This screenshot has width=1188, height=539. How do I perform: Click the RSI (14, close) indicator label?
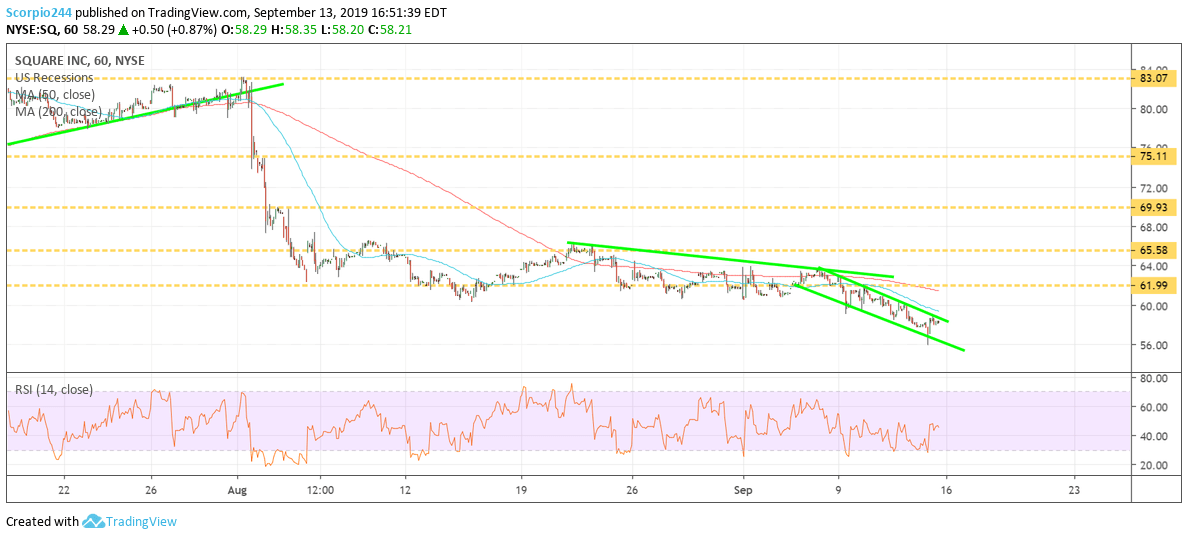pyautogui.click(x=54, y=390)
